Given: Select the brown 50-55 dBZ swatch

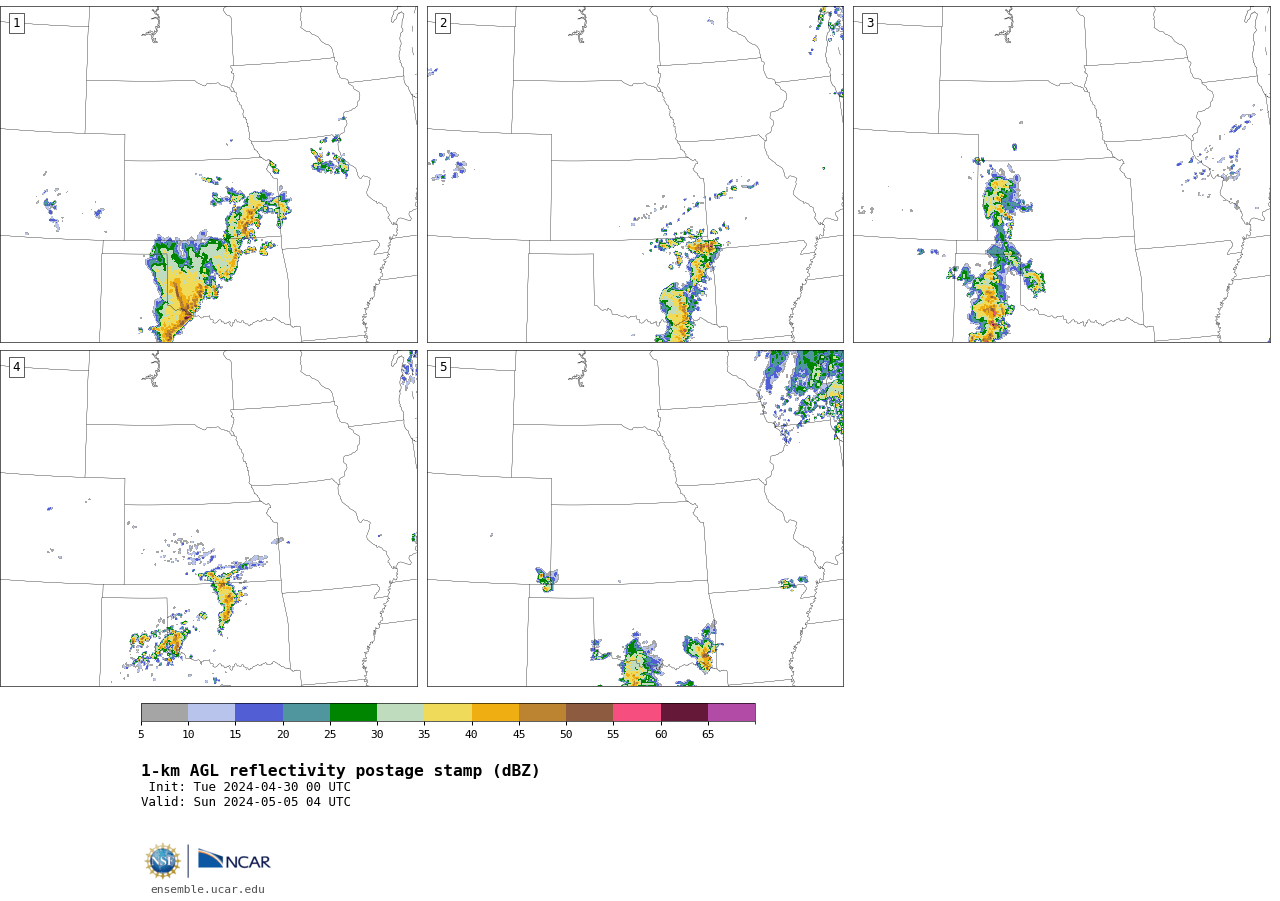Looking at the screenshot, I should coord(589,713).
